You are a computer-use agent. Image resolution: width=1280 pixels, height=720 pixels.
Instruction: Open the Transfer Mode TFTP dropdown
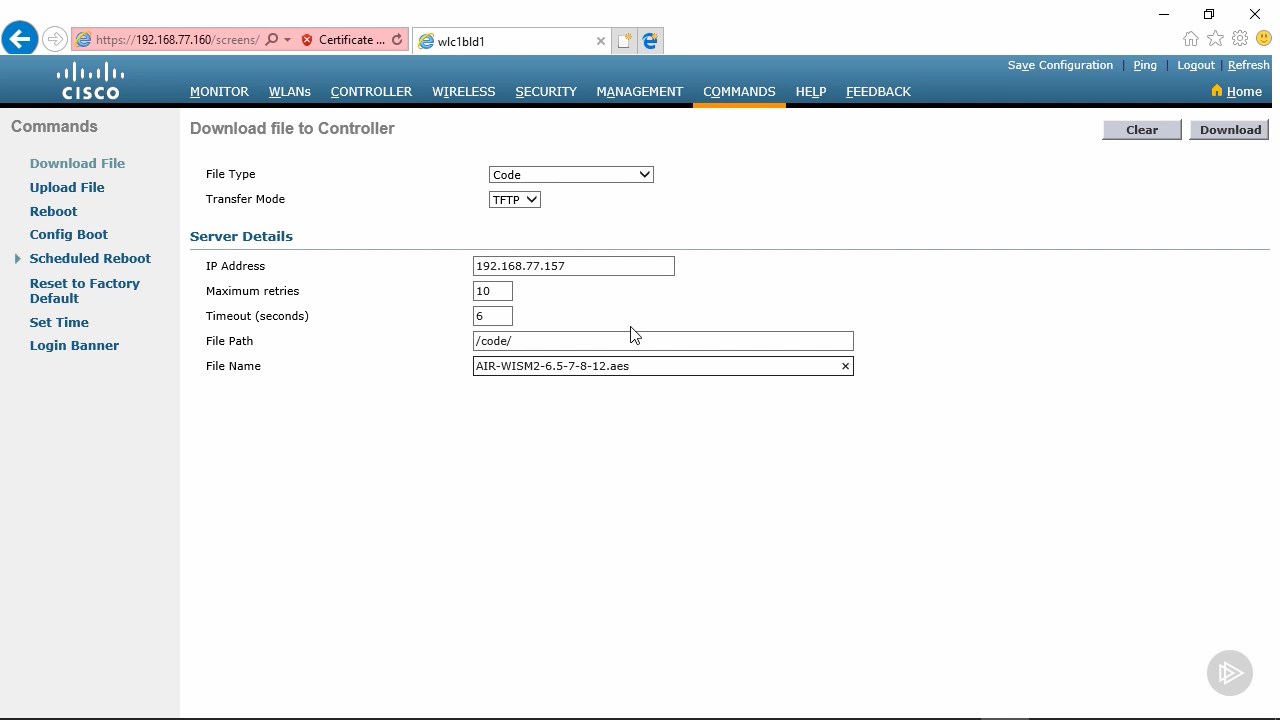[514, 199]
